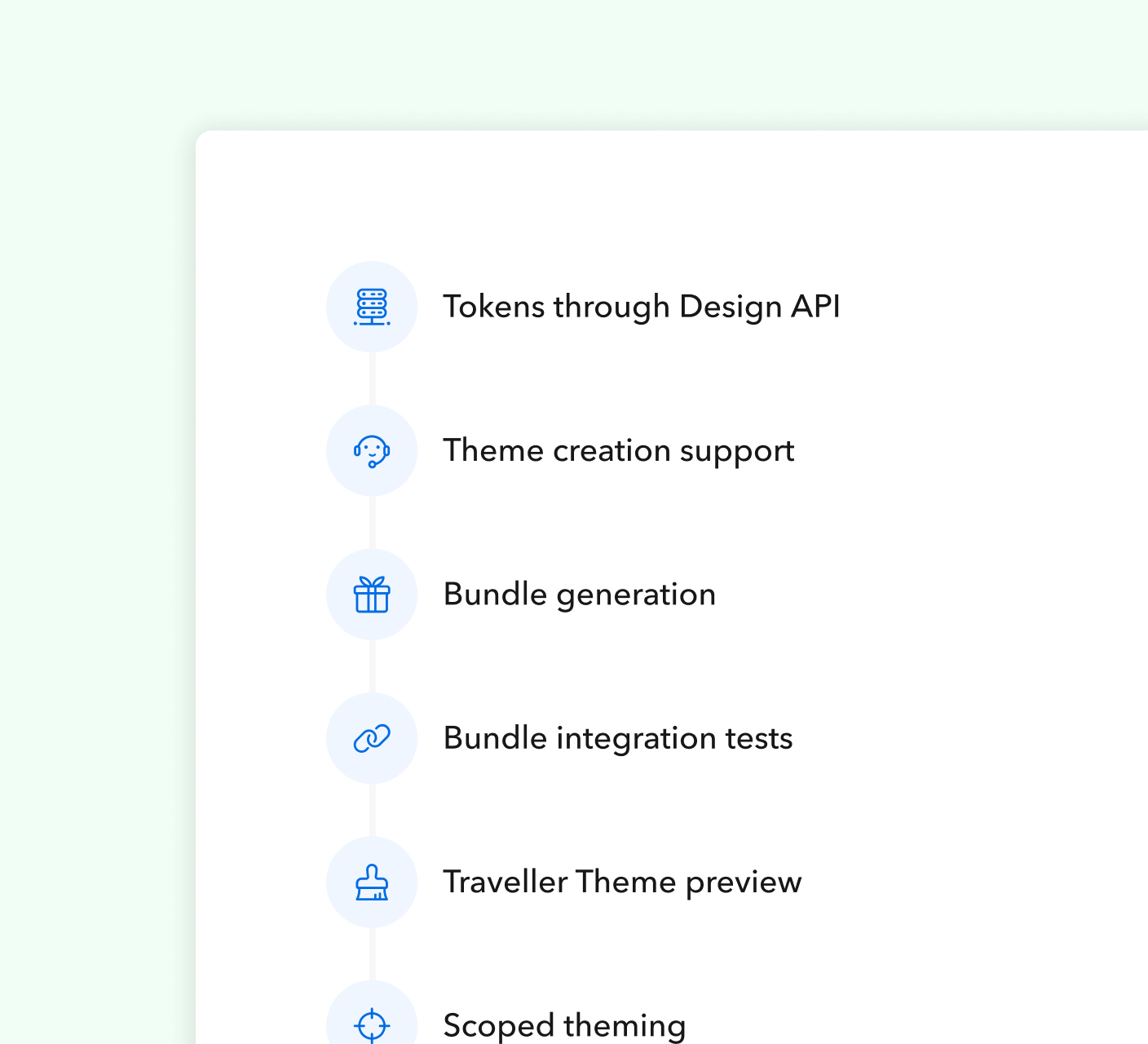Click the chain link integration icon

[x=372, y=738]
